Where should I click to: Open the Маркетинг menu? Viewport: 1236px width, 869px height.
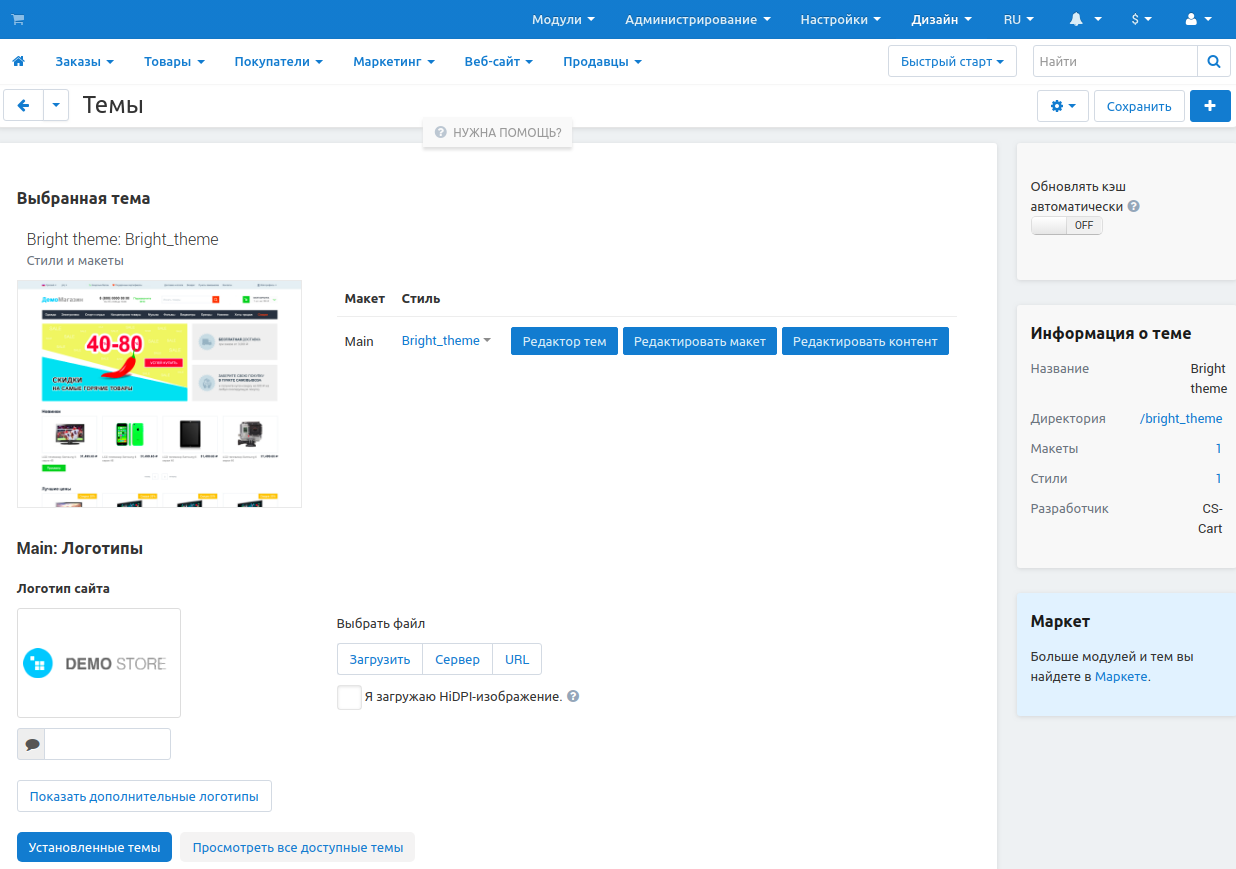click(x=393, y=62)
